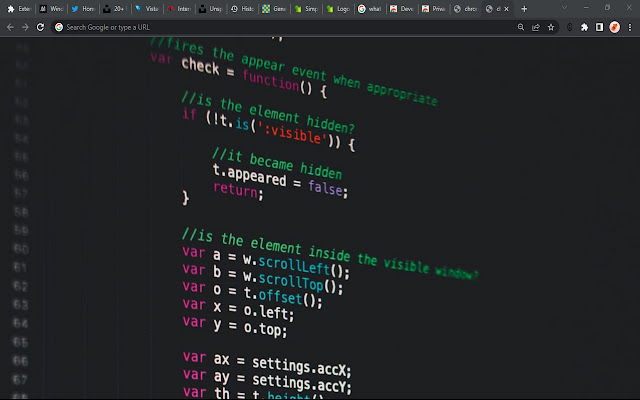Switch to the chro tab
Screen dimensions: 640x400
point(465,9)
